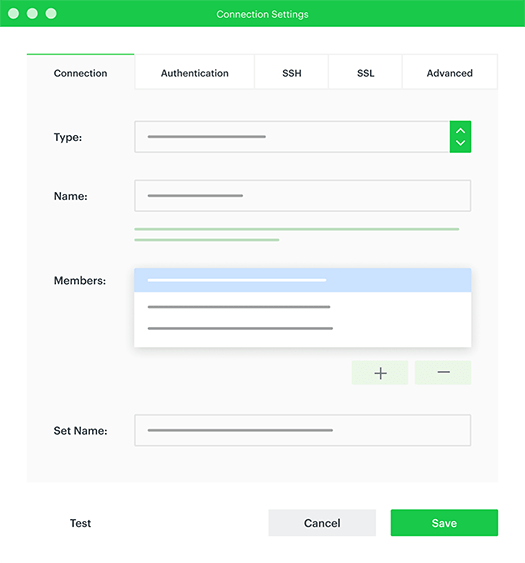The height and width of the screenshot is (563, 525).
Task: Click the down chevron in Type stepper
Action: (x=460, y=143)
